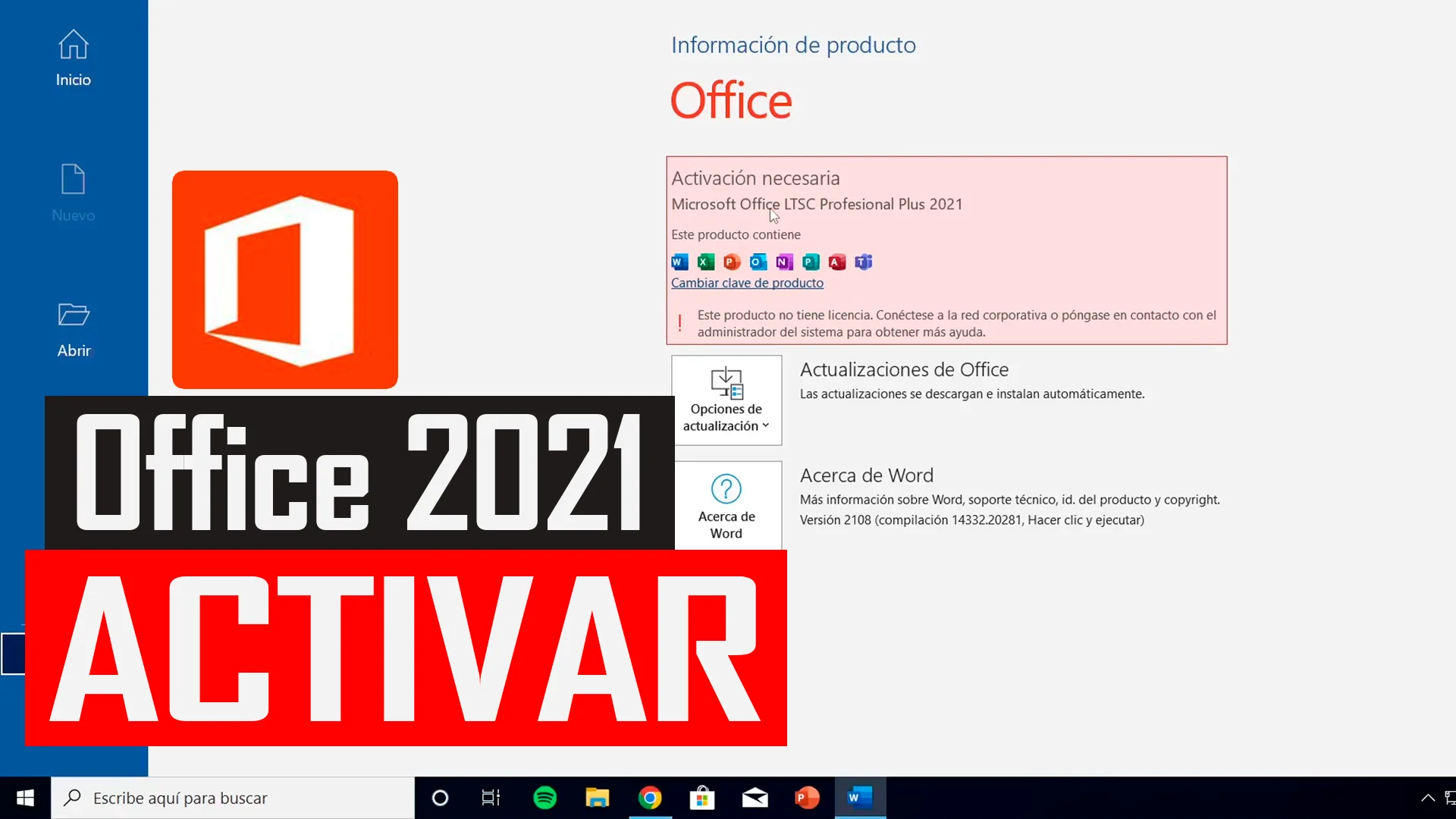Click the OneNote icon in suite
The height and width of the screenshot is (819, 1456).
click(x=785, y=262)
